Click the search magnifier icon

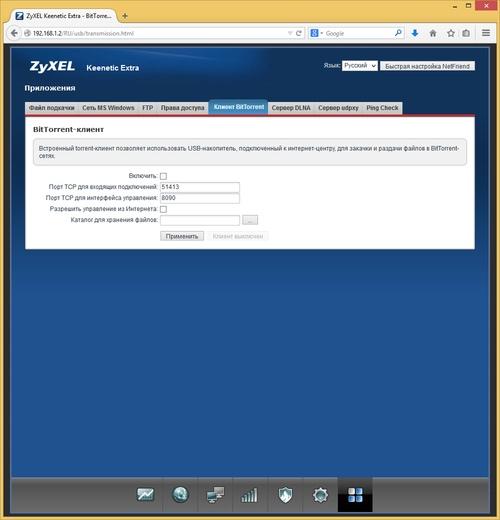click(398, 33)
